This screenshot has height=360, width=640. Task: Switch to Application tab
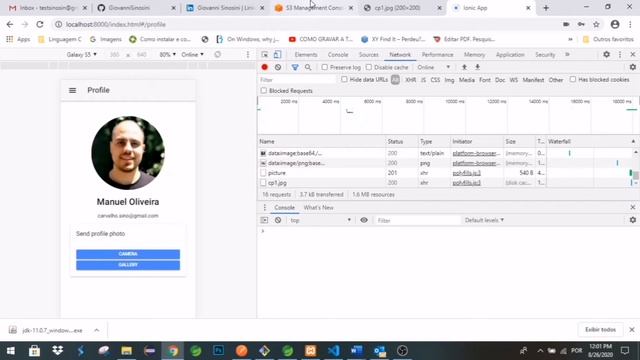510,54
